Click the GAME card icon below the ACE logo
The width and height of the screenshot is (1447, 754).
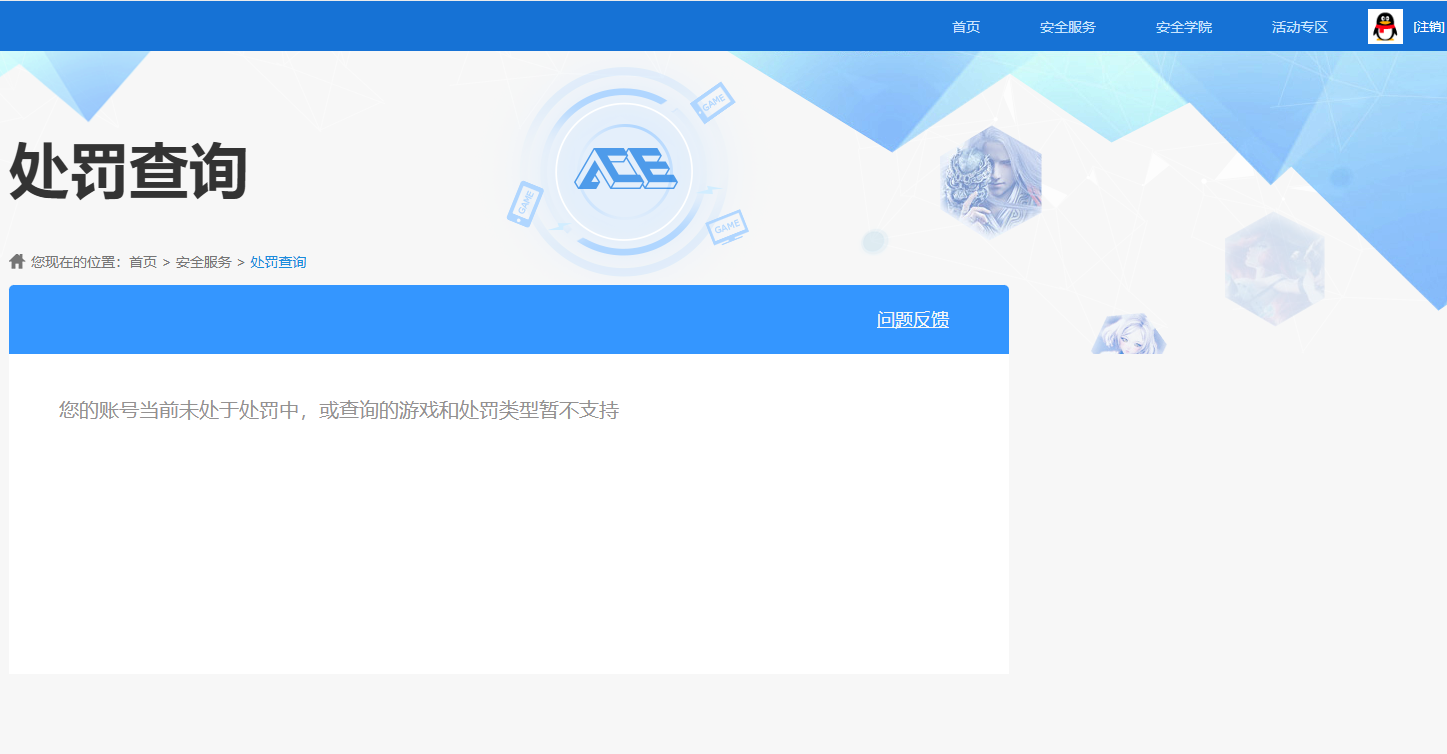(725, 225)
